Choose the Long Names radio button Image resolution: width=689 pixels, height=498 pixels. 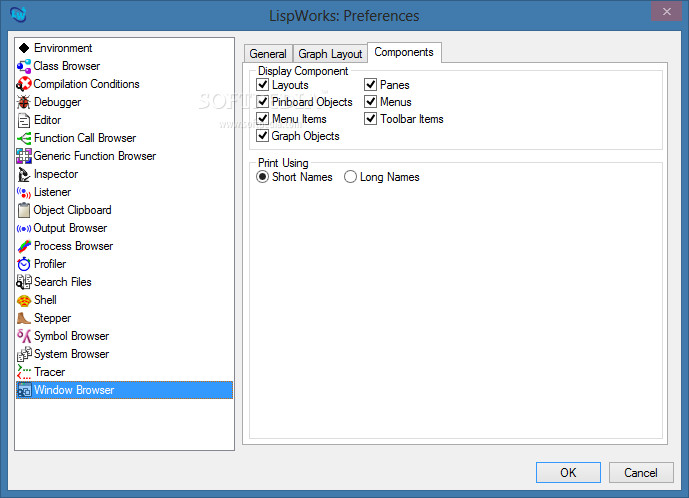[350, 177]
